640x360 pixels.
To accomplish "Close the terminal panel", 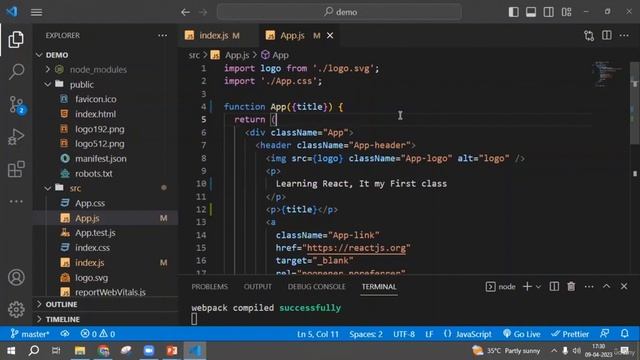I will click(624, 286).
